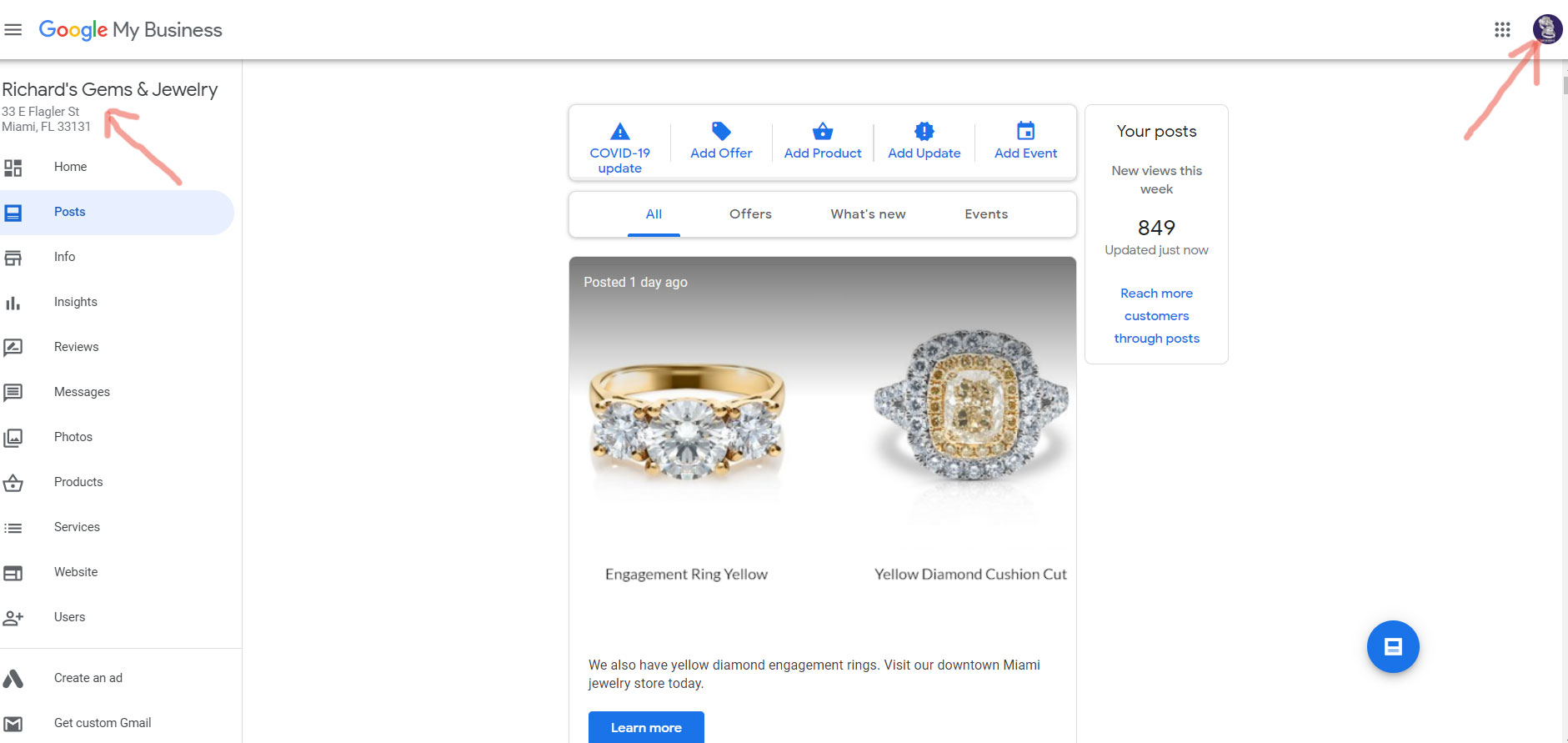This screenshot has width=1568, height=743.
Task: Click the Add Event calendar icon
Action: click(x=1026, y=131)
